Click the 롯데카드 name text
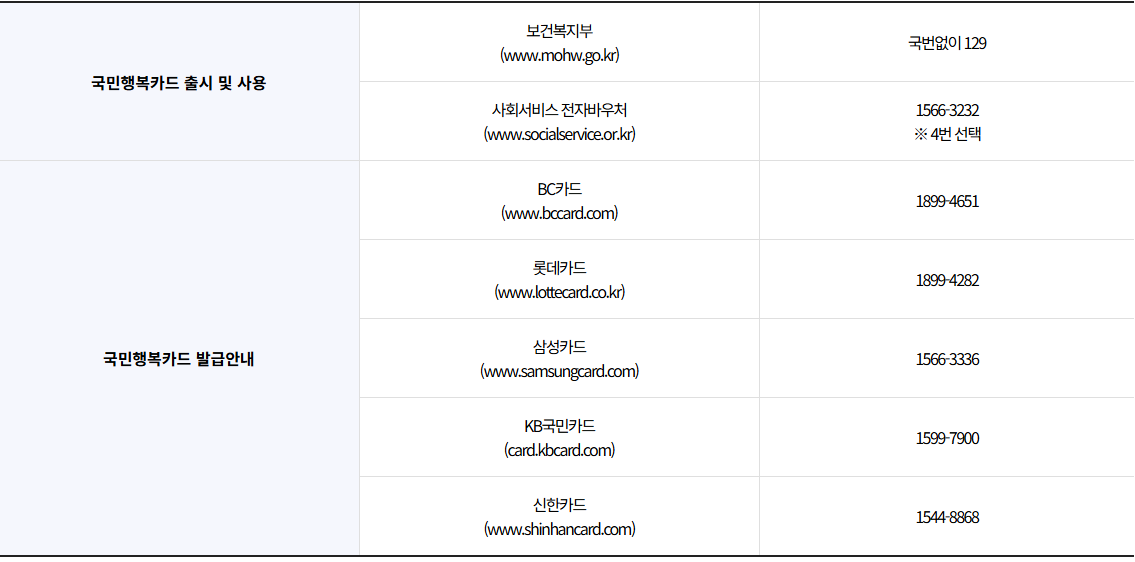 click(559, 268)
